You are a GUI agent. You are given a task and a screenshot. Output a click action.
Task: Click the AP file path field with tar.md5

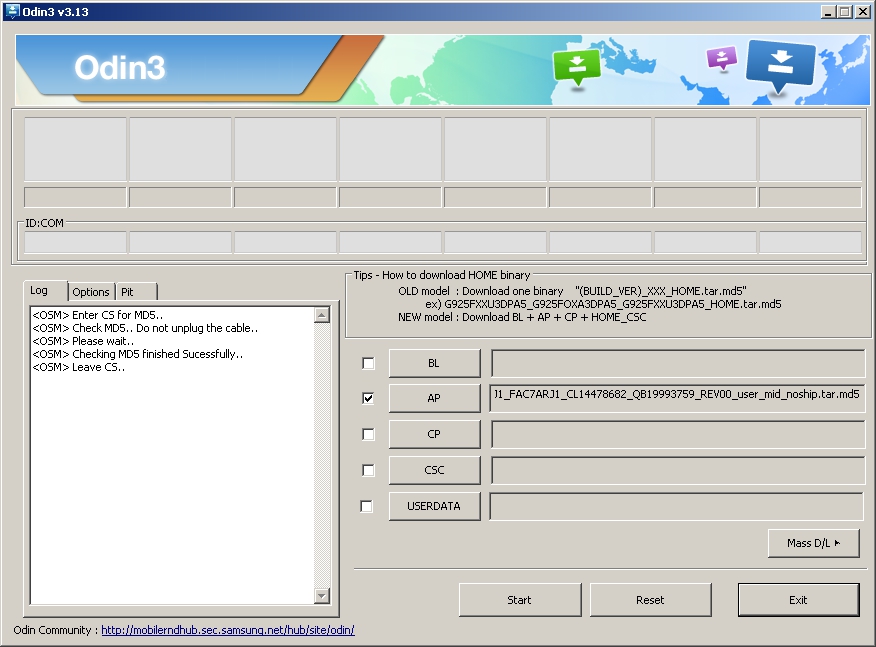coord(678,398)
